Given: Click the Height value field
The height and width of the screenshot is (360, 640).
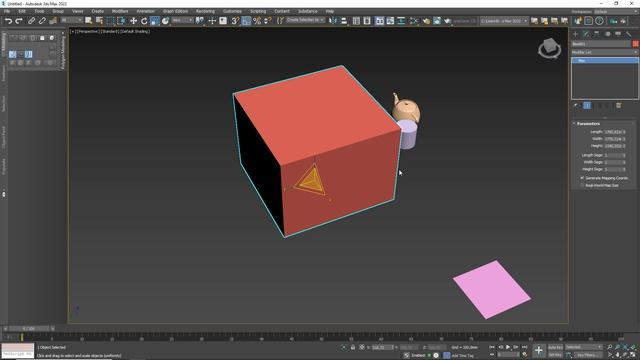Looking at the screenshot, I should point(613,146).
